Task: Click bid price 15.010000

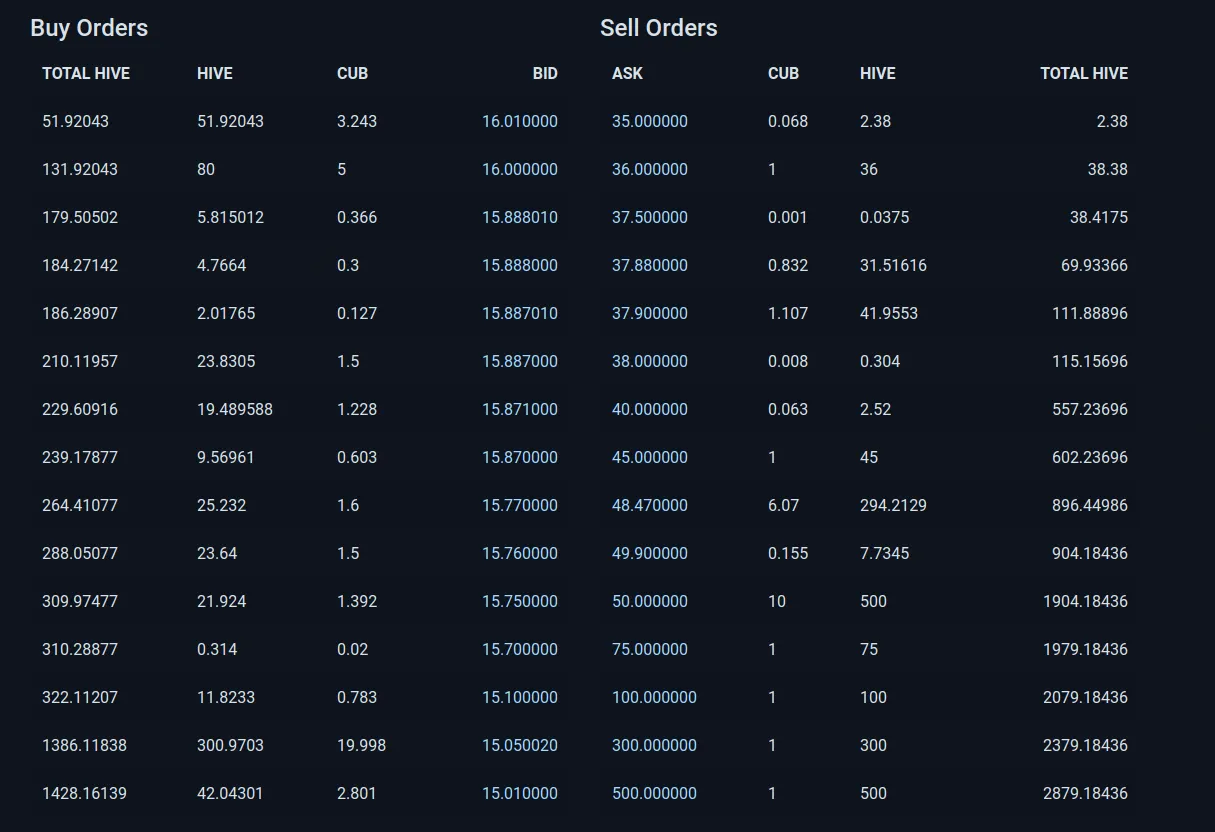Action: pyautogui.click(x=520, y=793)
